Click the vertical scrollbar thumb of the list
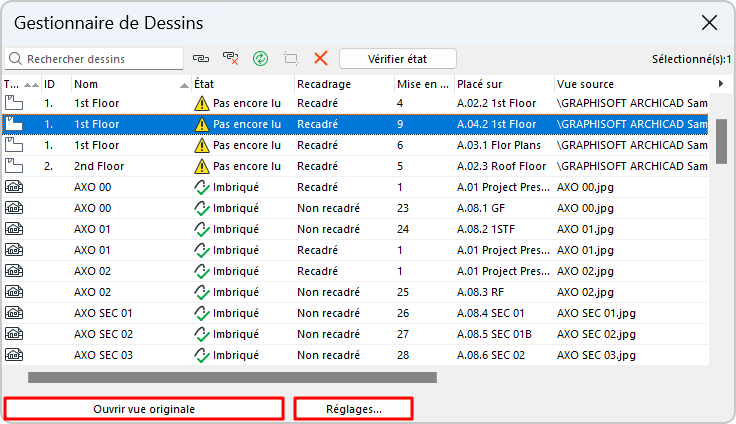The image size is (736, 424). pyautogui.click(x=721, y=141)
